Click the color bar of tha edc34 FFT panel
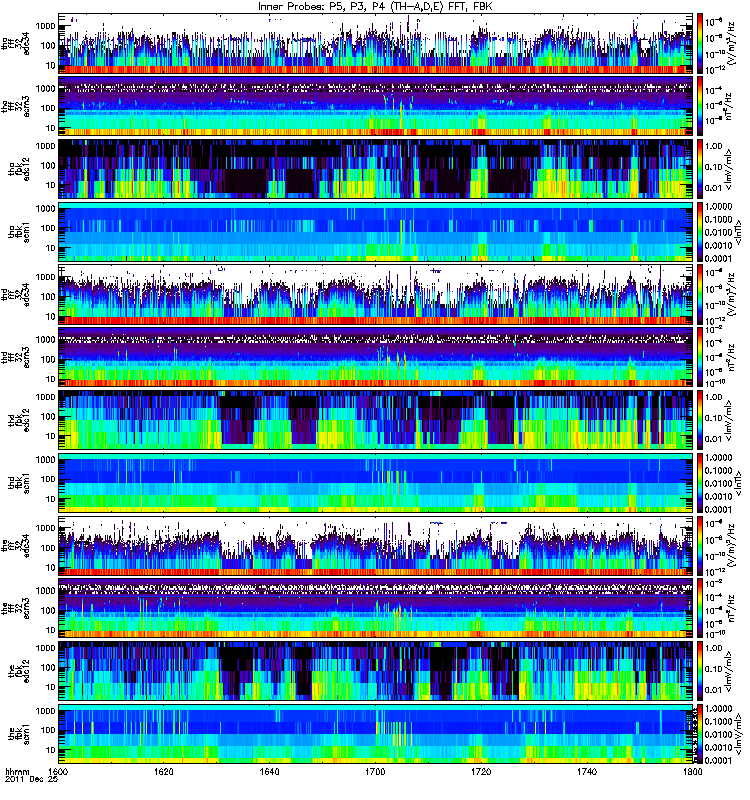The image size is (750, 800). coord(700,43)
